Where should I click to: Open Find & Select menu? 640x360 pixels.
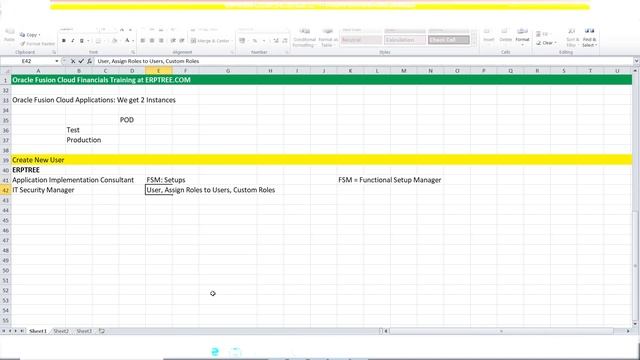[589, 38]
